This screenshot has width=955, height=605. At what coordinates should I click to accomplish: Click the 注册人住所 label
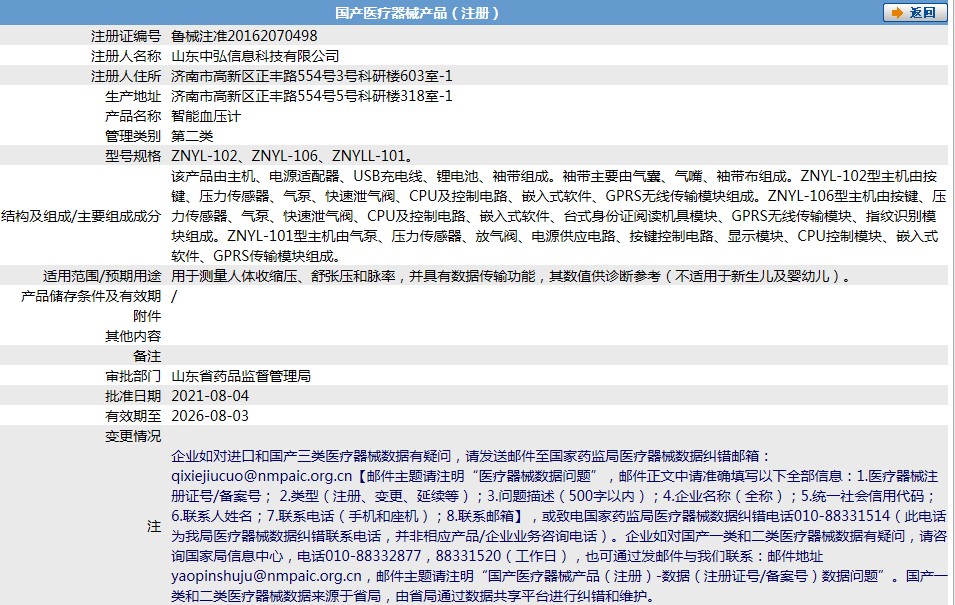pyautogui.click(x=126, y=76)
